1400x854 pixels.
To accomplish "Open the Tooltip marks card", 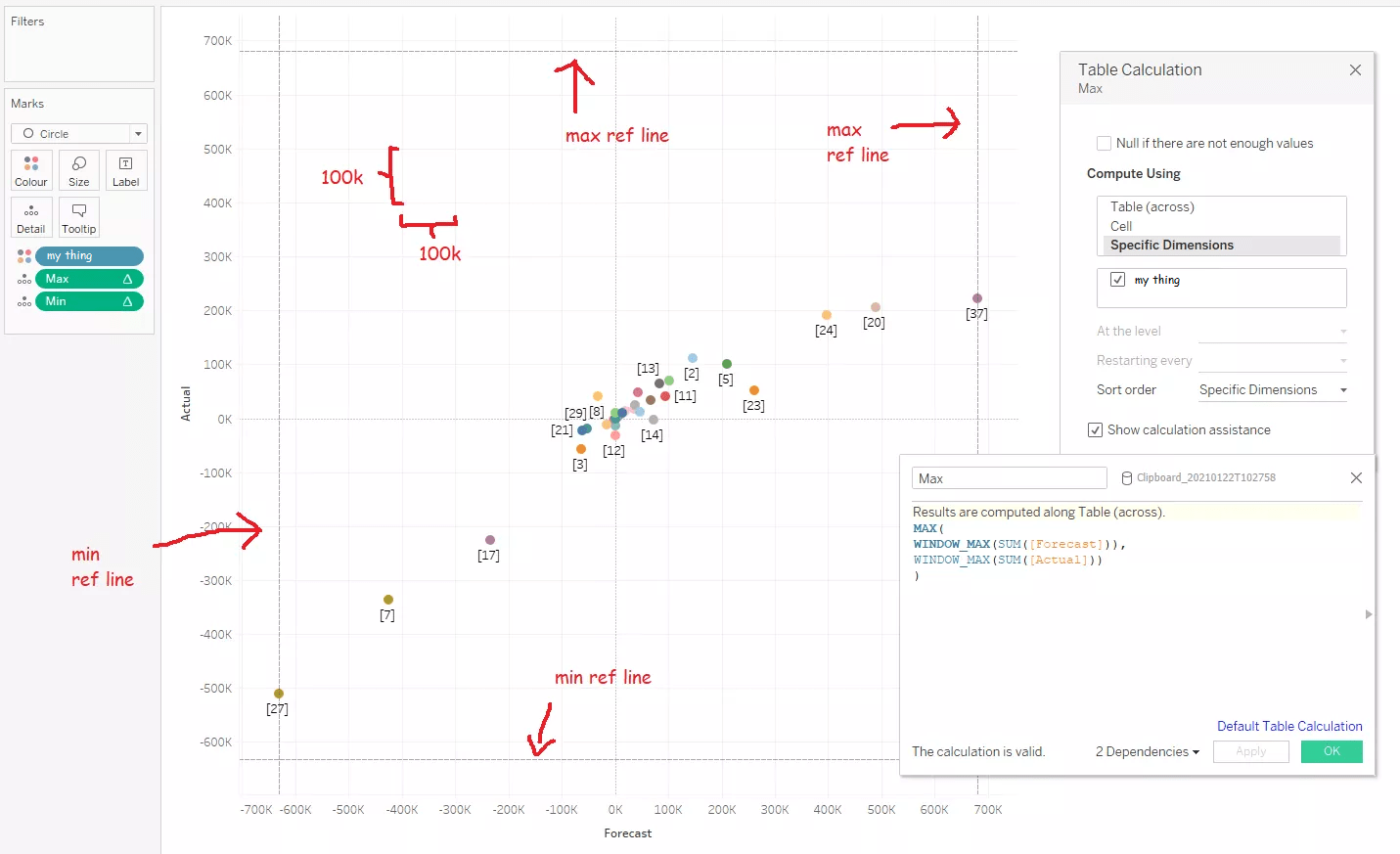I will [79, 217].
